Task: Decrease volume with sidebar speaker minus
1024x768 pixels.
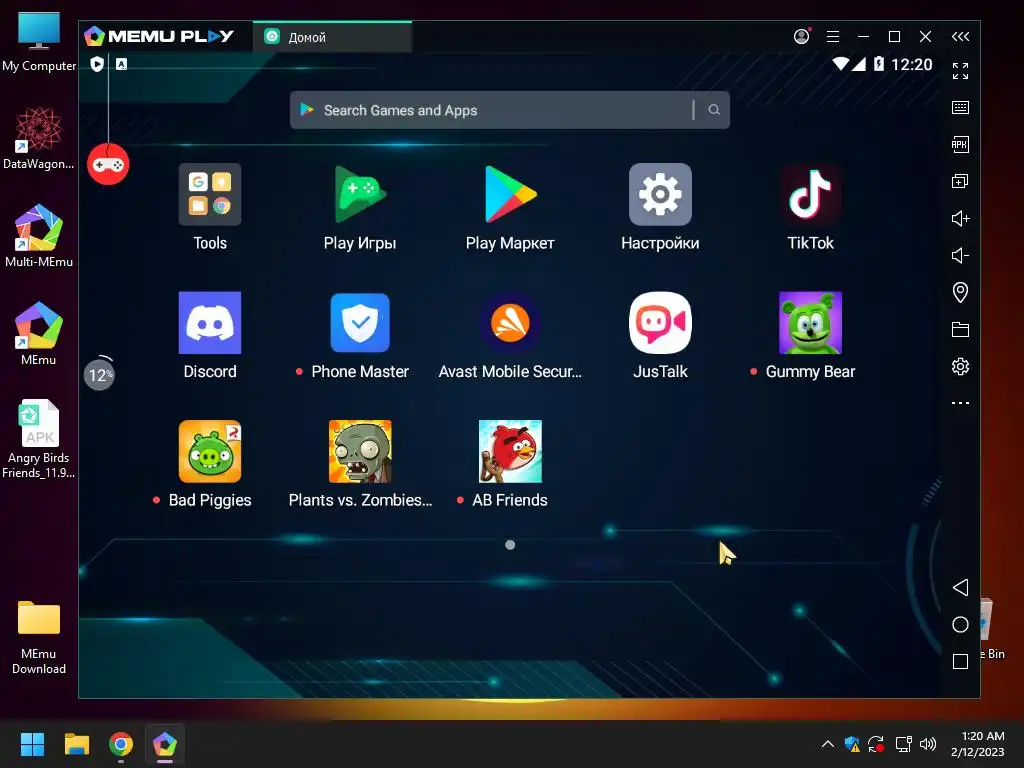Action: click(x=960, y=255)
